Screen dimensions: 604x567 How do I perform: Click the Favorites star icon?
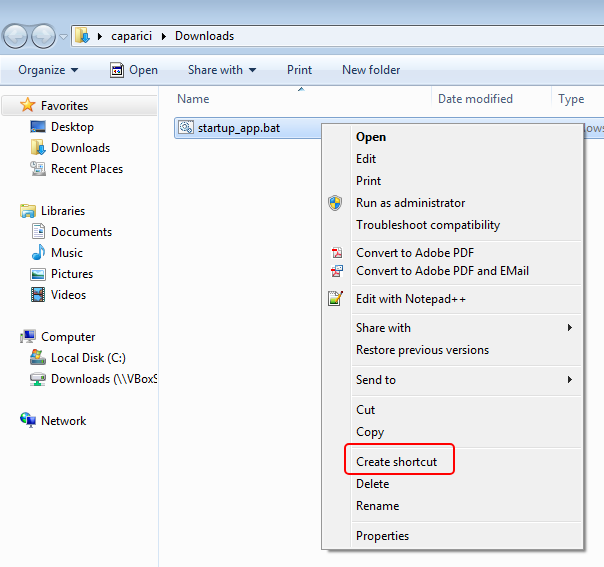coord(28,105)
